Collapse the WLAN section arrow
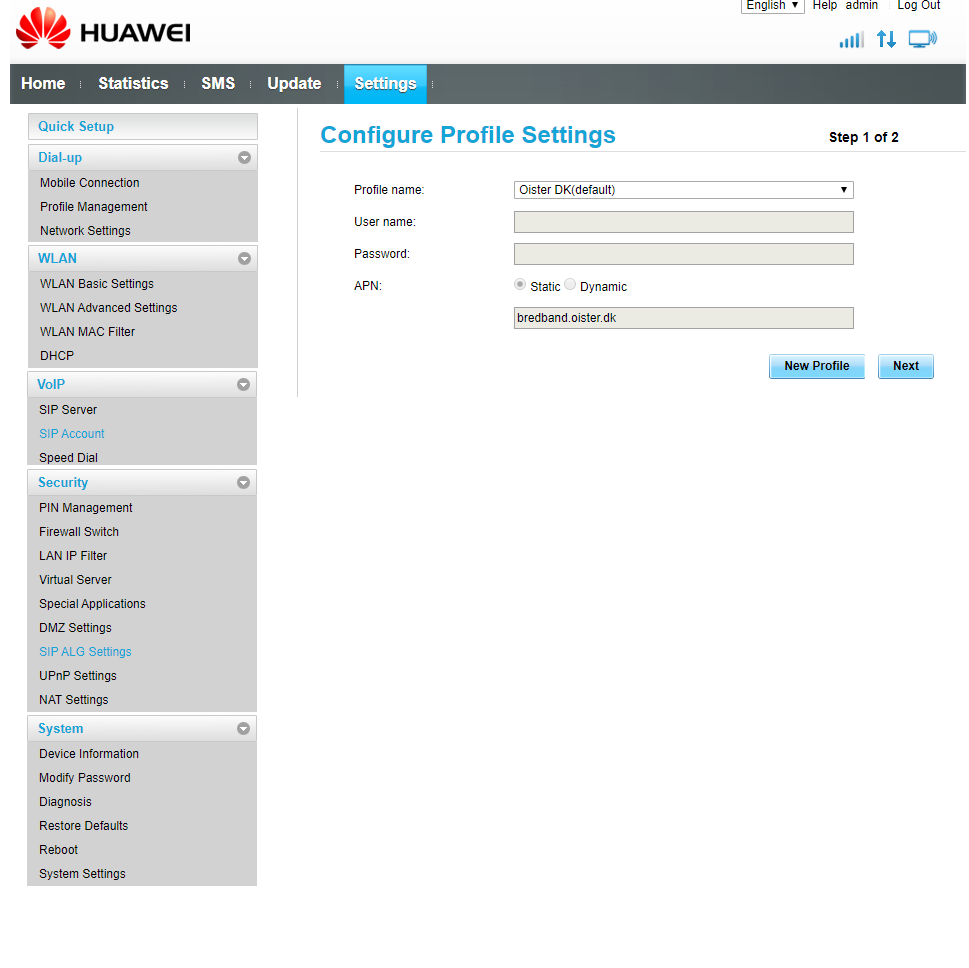969x968 pixels. point(244,258)
